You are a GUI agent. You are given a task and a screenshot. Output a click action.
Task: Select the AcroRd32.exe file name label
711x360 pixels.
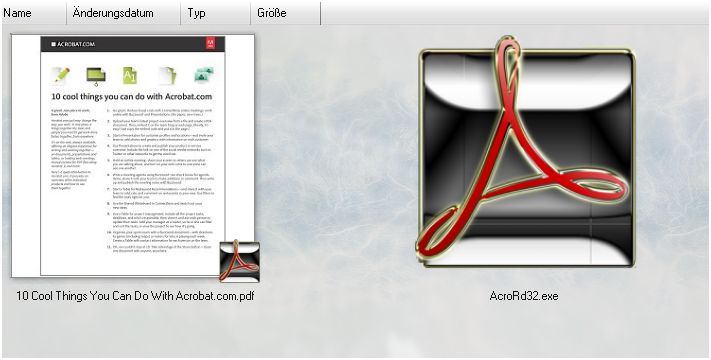click(524, 296)
